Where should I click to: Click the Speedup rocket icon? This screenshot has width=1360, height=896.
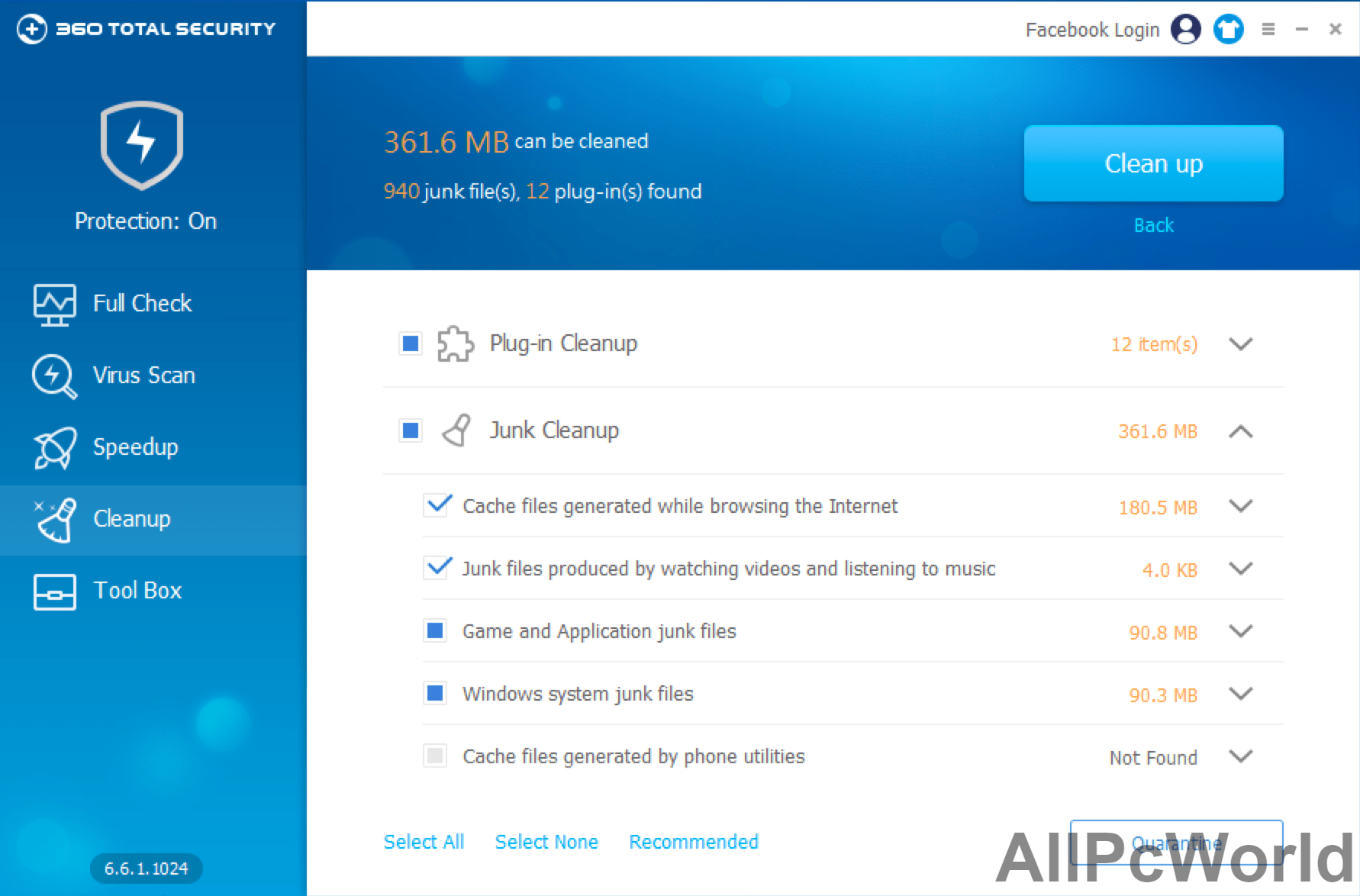[x=52, y=446]
